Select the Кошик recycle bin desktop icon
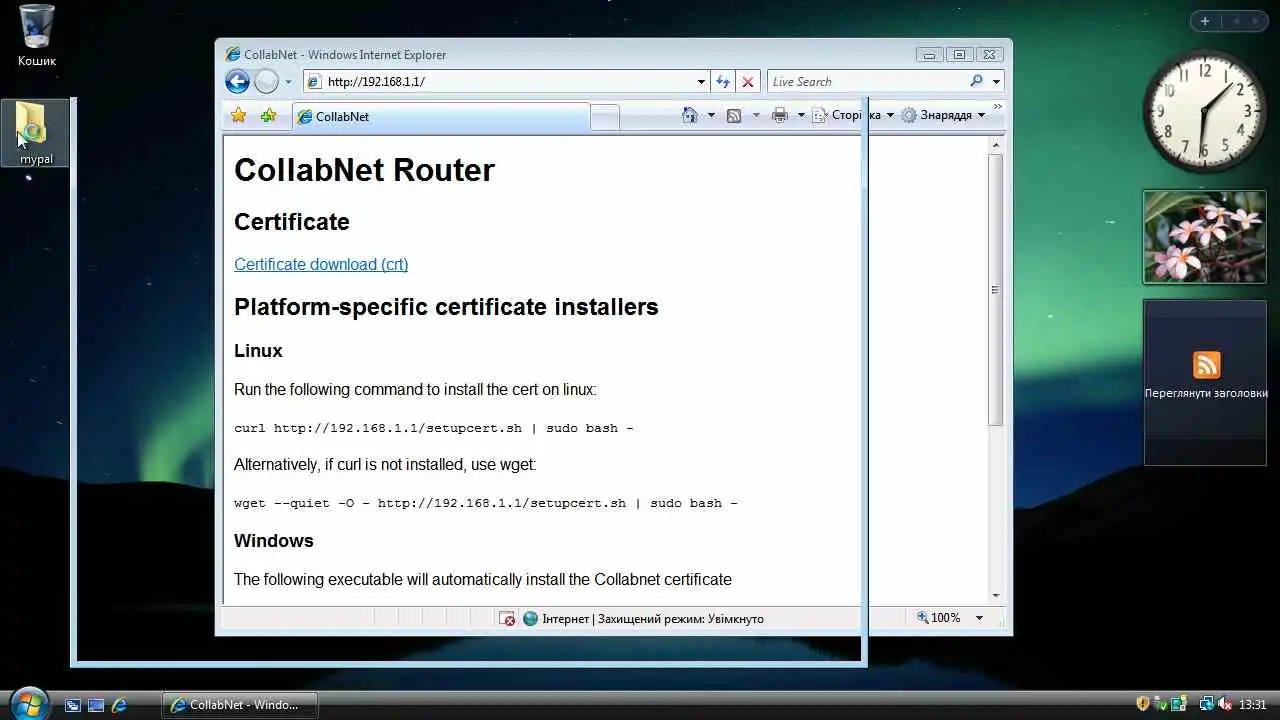This screenshot has height=720, width=1280. (37, 35)
